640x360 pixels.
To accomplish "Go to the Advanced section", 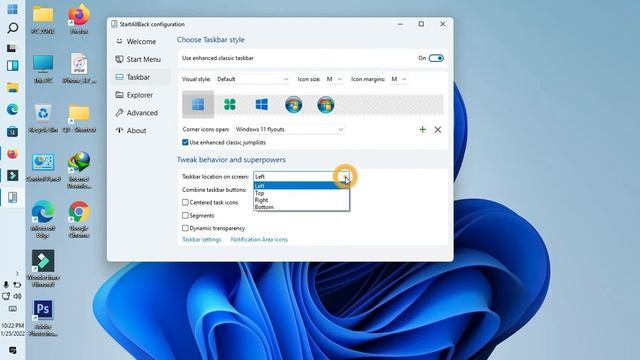I will [140, 113].
